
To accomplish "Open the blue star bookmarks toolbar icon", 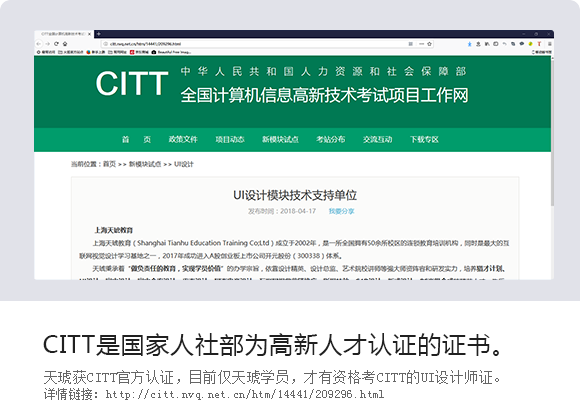I will (469, 44).
